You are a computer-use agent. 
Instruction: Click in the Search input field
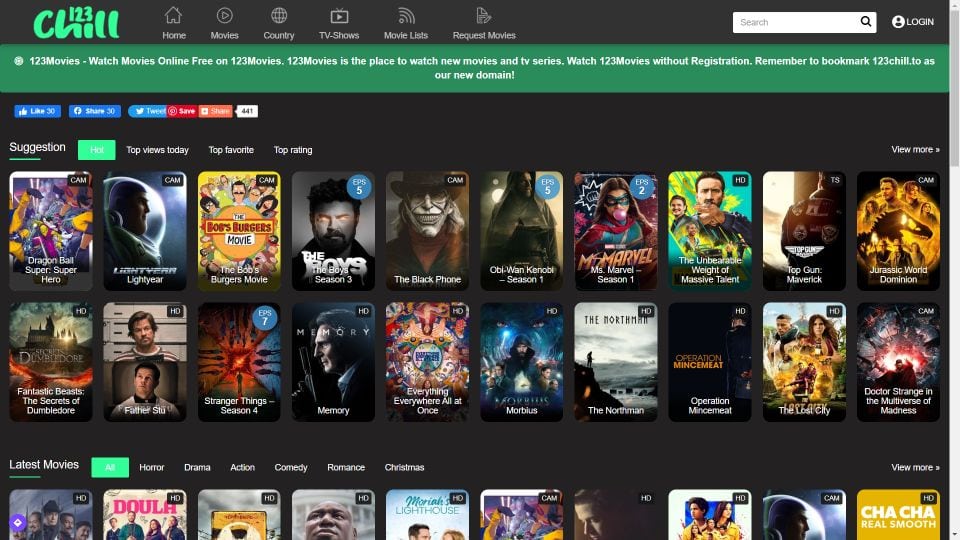click(795, 22)
